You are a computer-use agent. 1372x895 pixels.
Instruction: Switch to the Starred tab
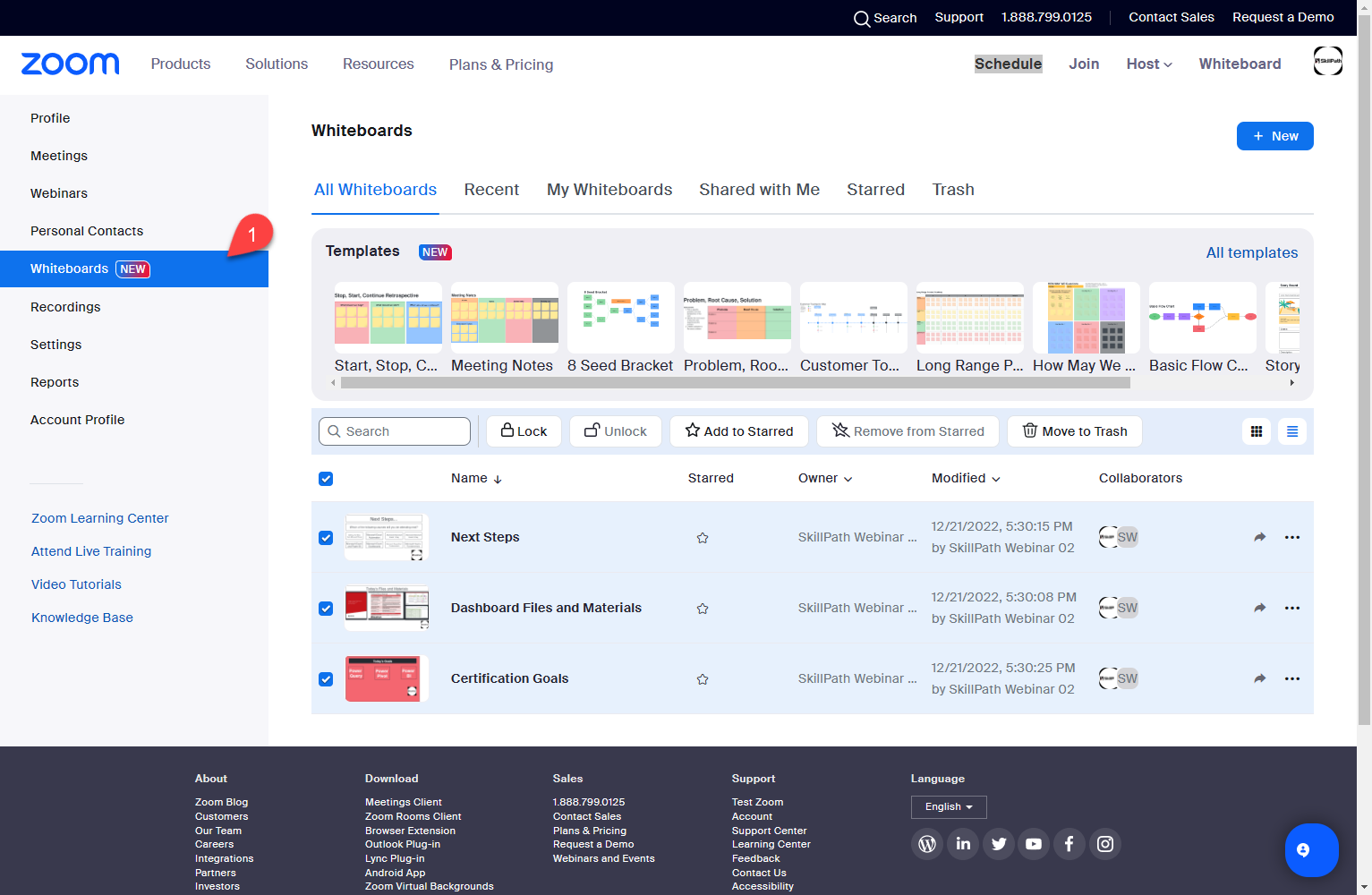875,190
